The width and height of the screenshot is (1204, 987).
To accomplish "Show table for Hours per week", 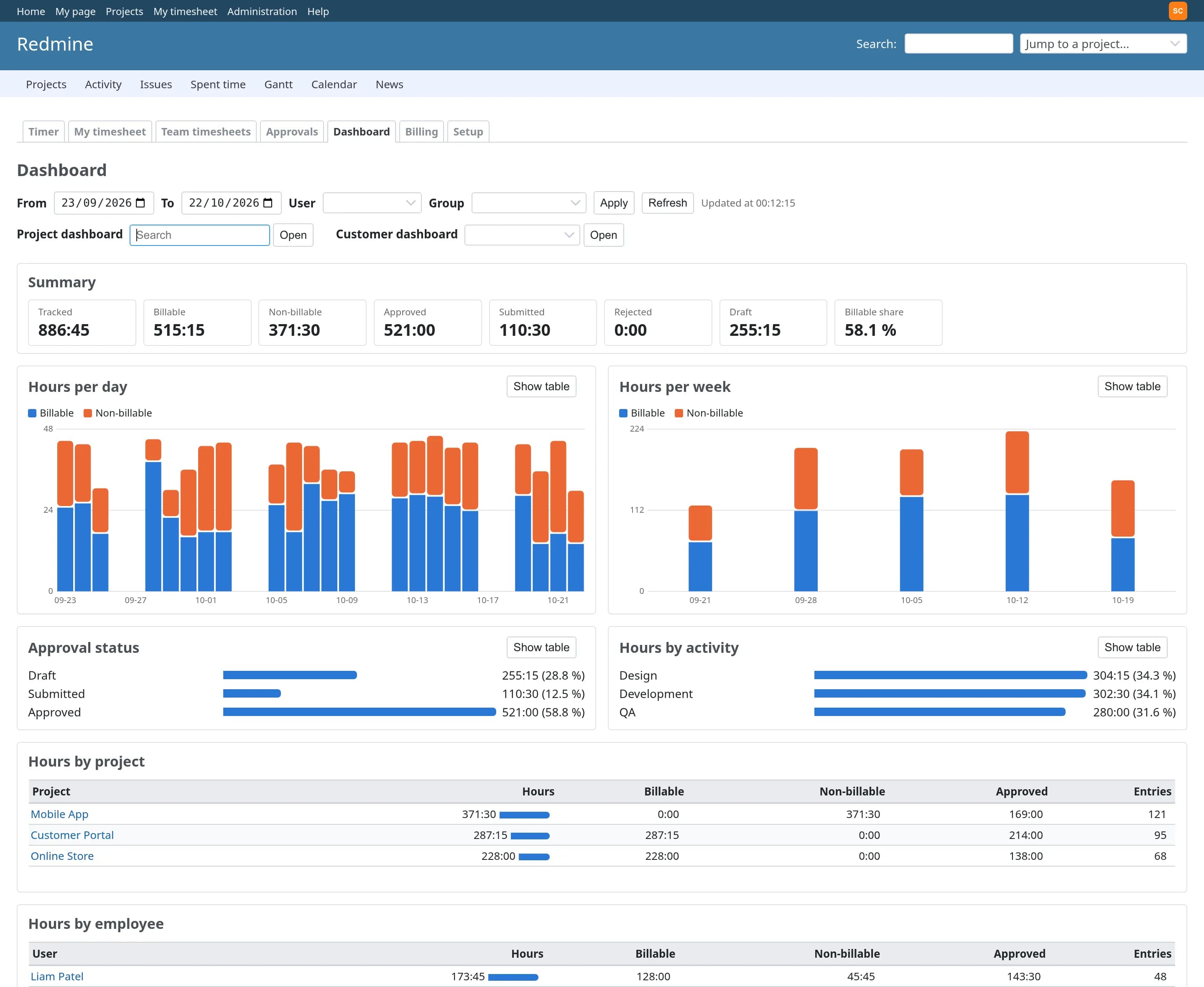I will 1132,386.
